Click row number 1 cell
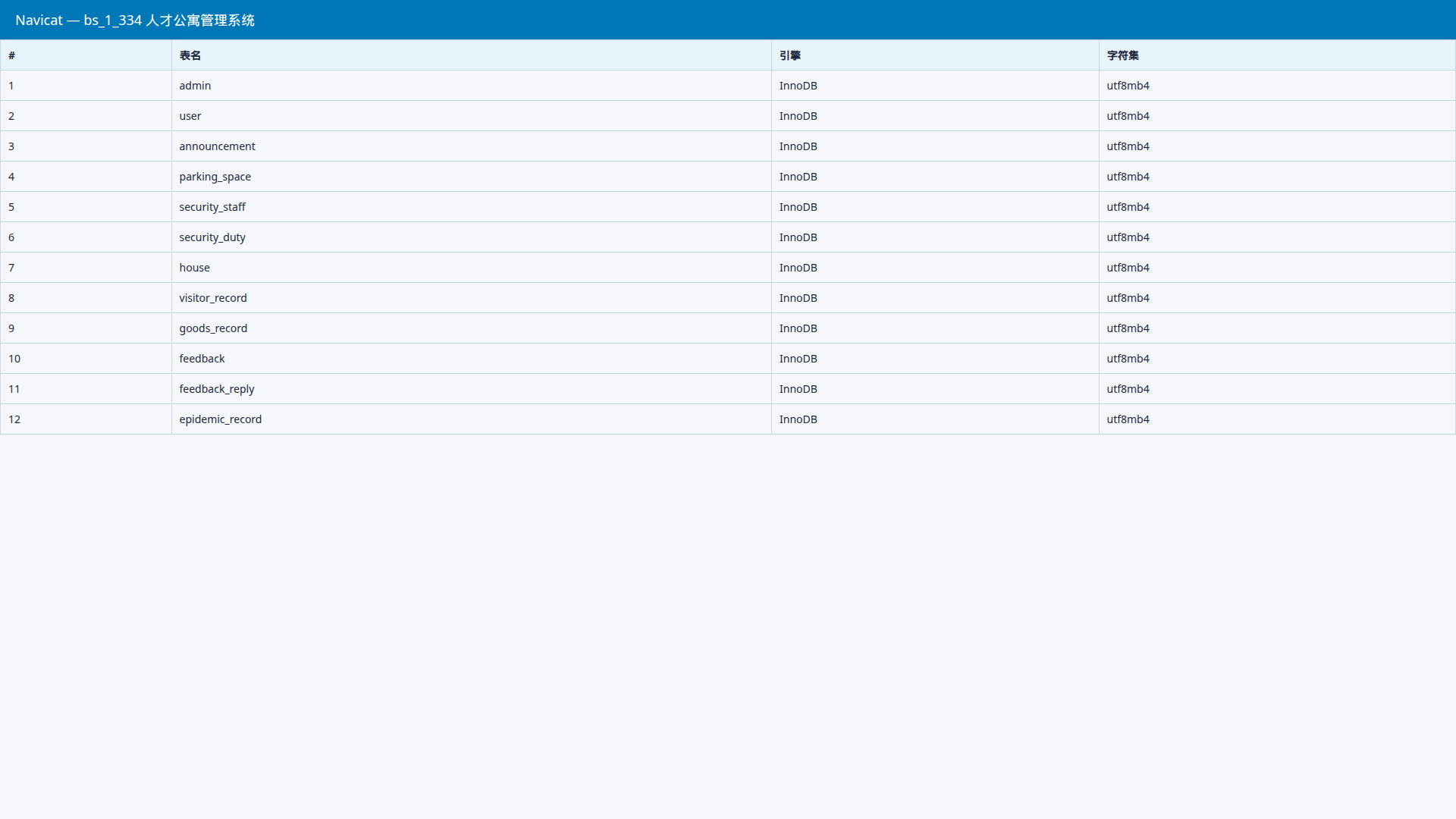 (x=86, y=86)
